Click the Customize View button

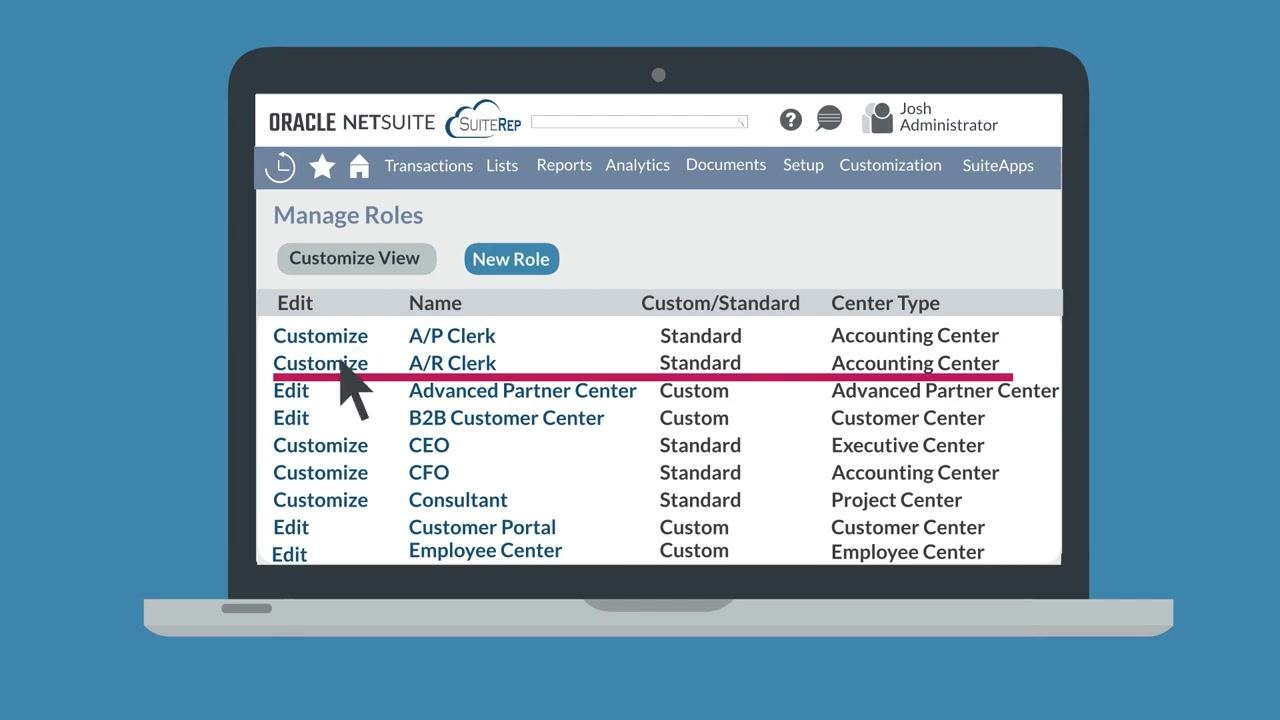356,258
